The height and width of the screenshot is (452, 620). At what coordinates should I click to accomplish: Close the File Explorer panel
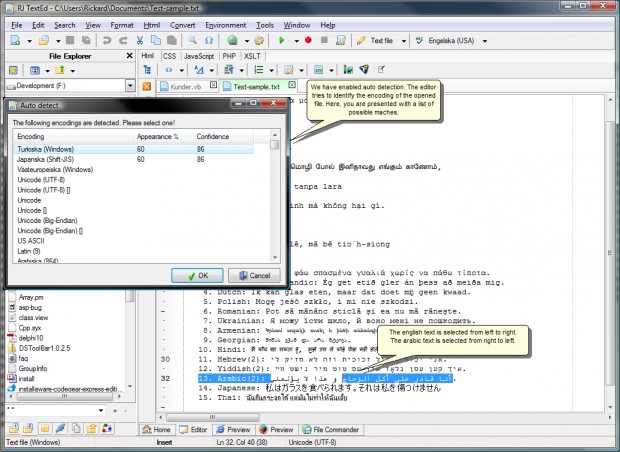point(129,56)
